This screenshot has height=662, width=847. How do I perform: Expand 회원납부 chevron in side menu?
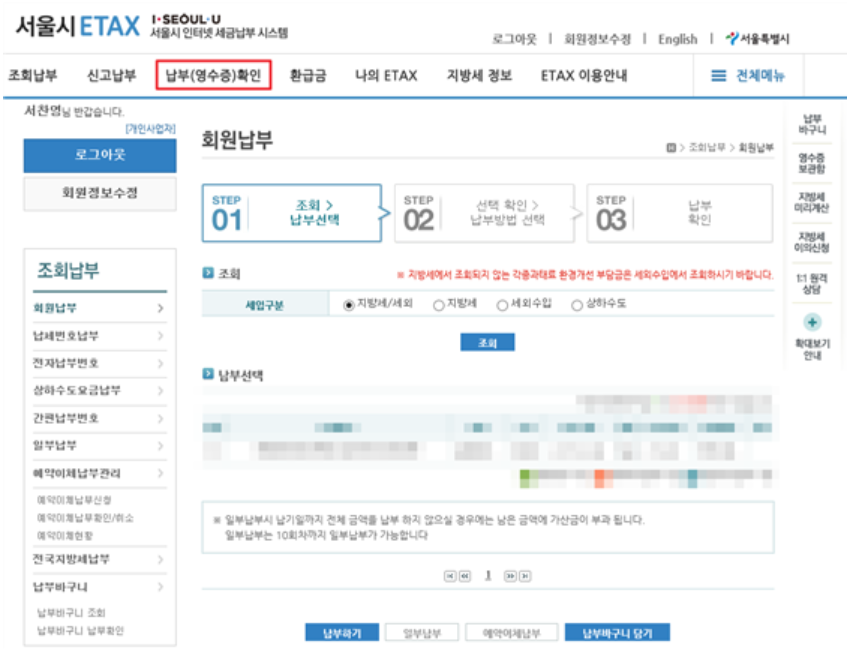coord(160,308)
